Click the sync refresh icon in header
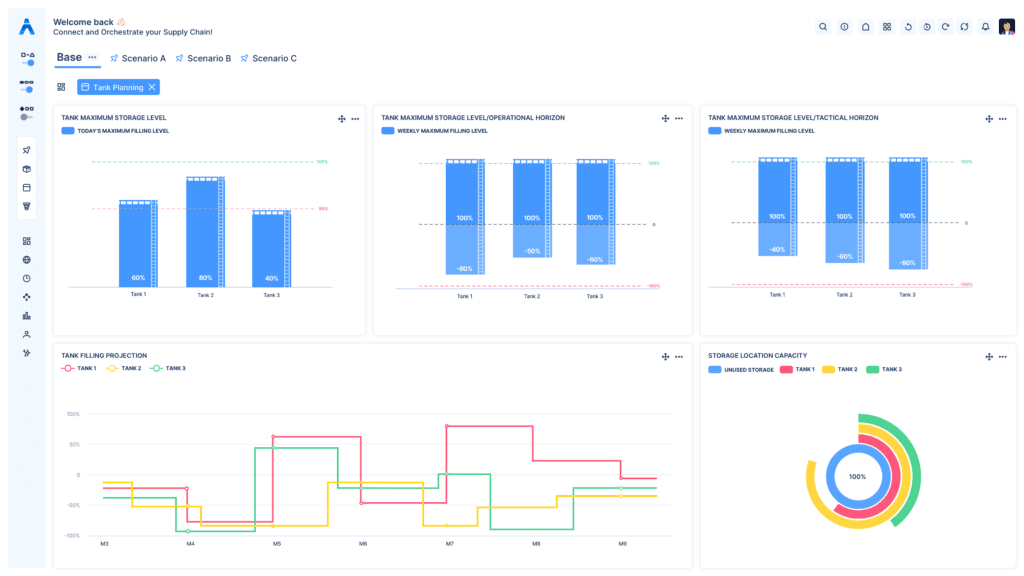Screen dimensions: 1024x576 point(964,27)
